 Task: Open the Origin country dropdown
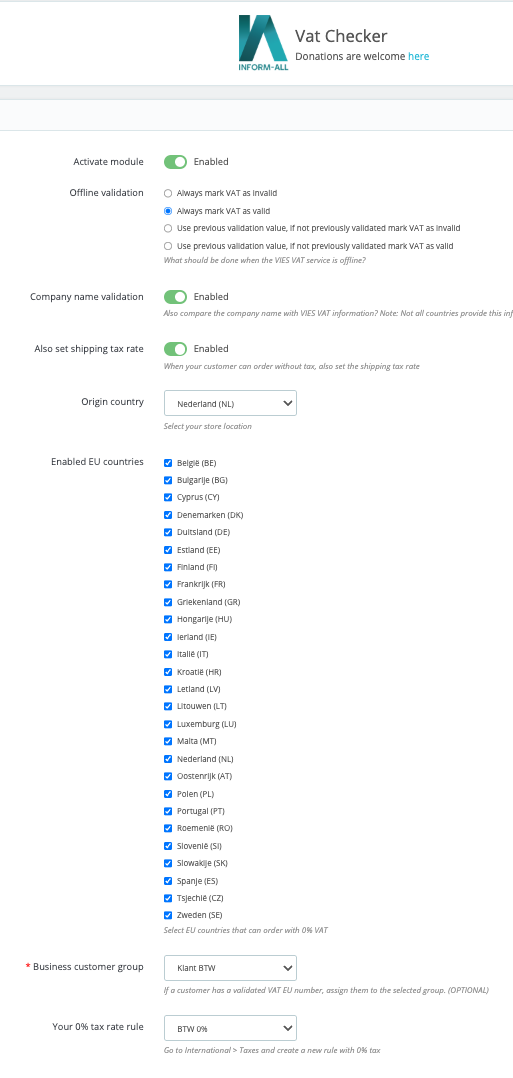(230, 404)
